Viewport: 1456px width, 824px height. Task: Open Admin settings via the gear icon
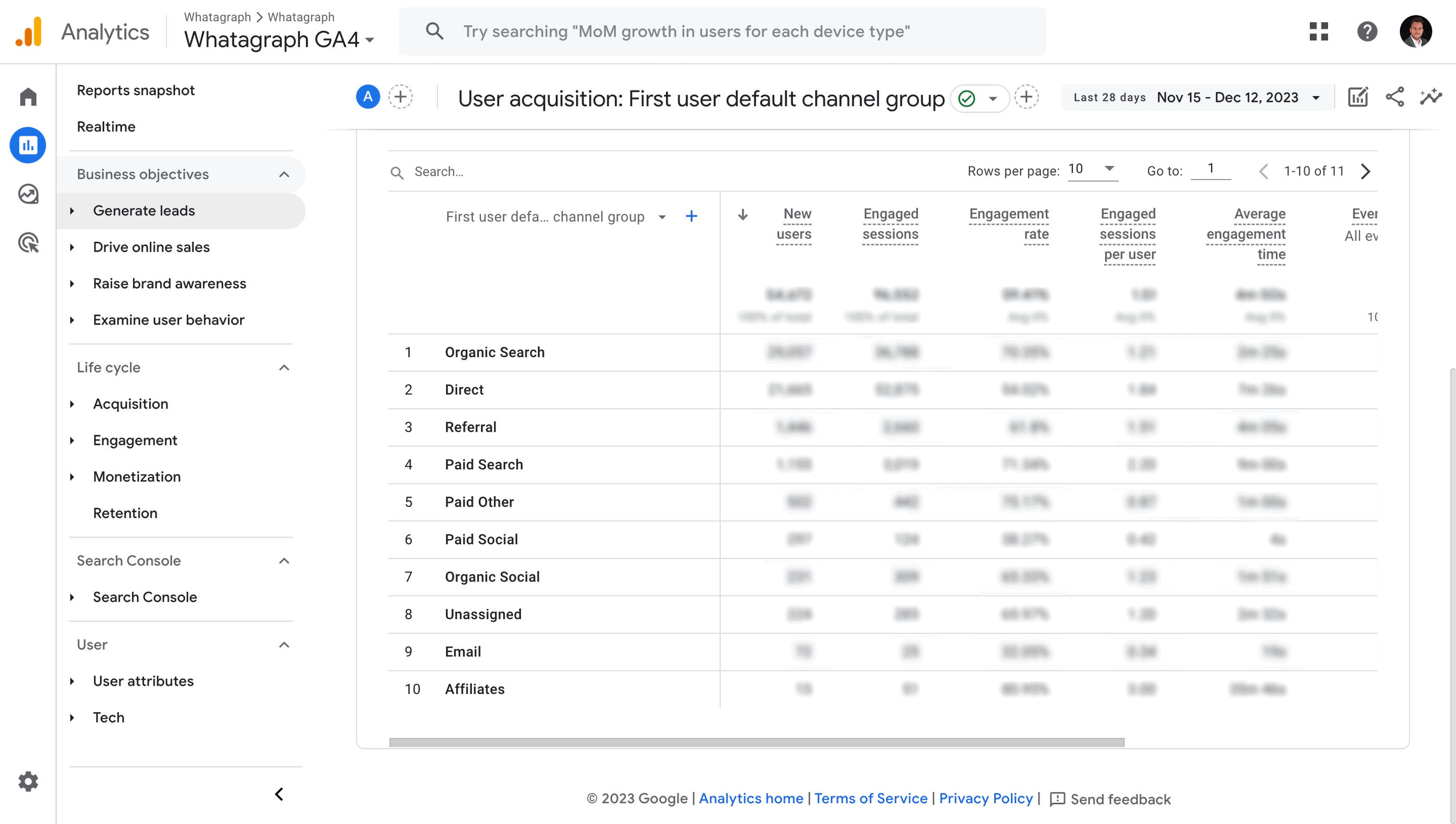pos(27,781)
